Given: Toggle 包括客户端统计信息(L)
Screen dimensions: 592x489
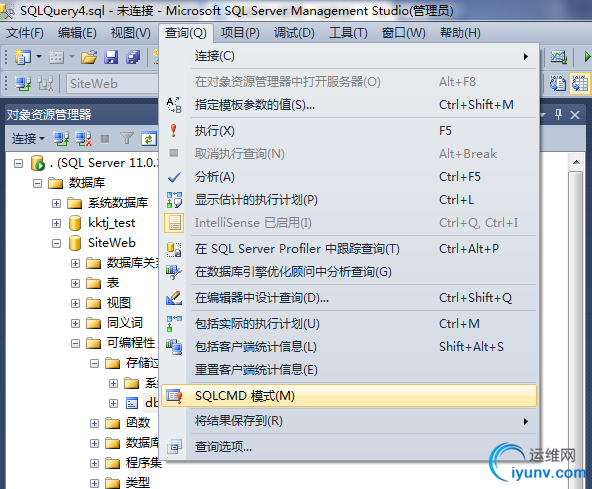Looking at the screenshot, I should point(349,347).
